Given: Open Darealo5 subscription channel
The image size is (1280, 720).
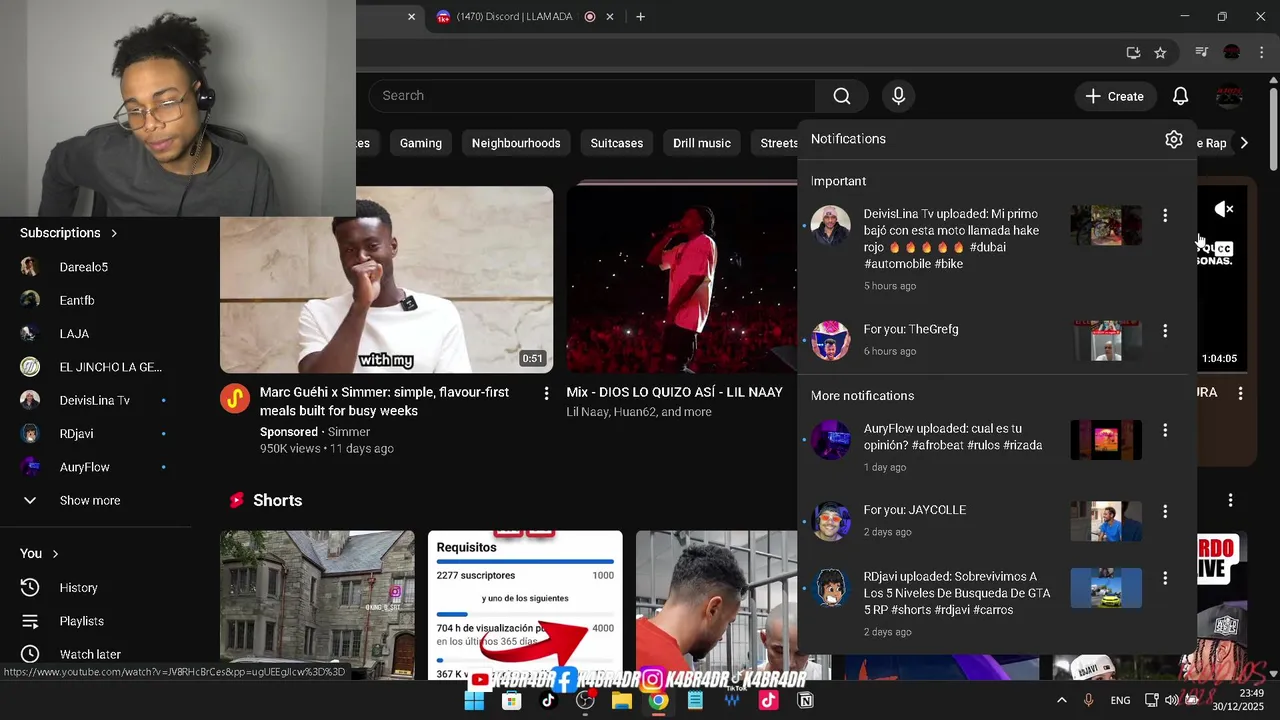Looking at the screenshot, I should [84, 267].
